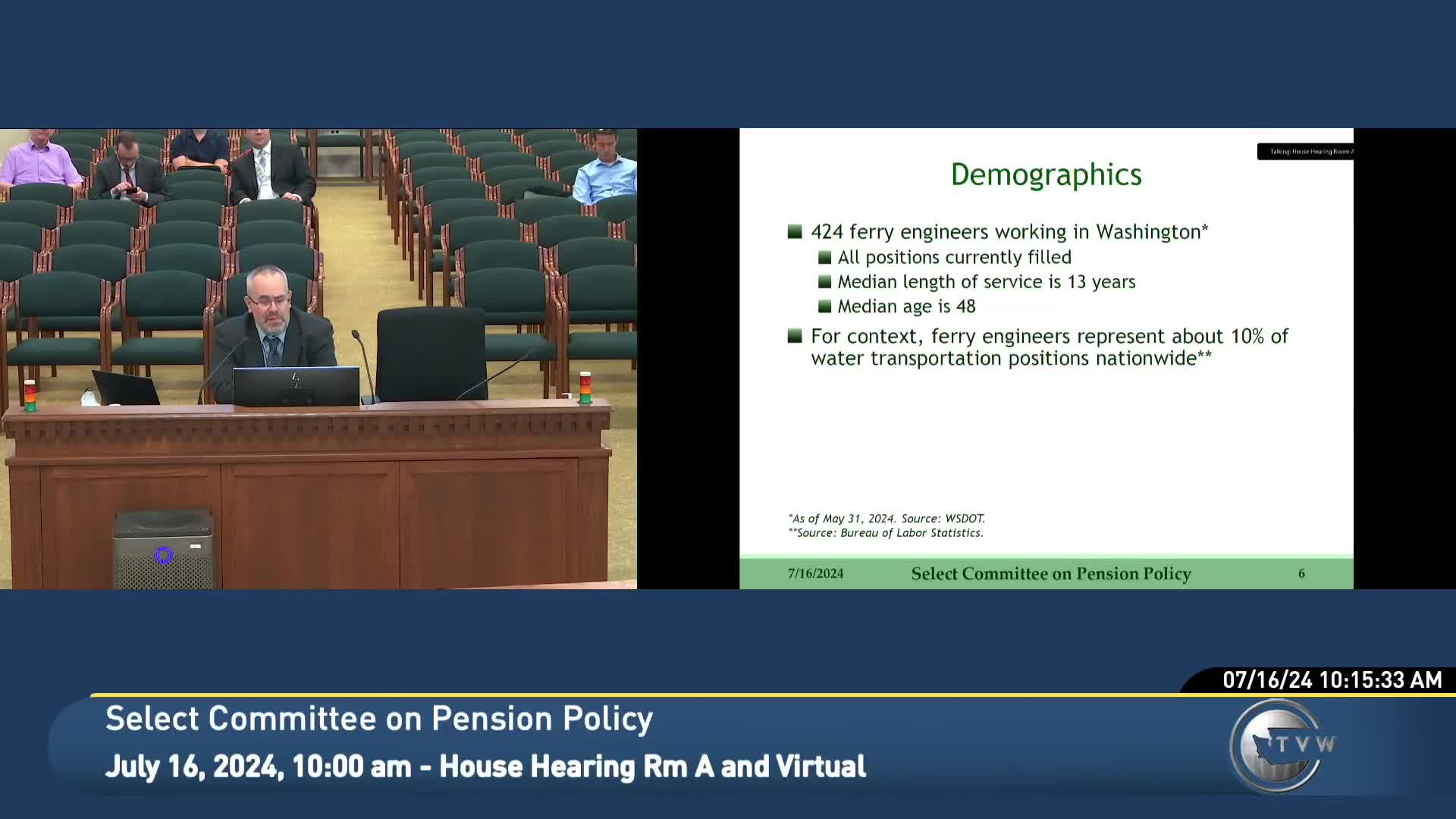1456x819 pixels.
Task: Click the green bullet beside 424 ferry engineers
Action: [795, 231]
